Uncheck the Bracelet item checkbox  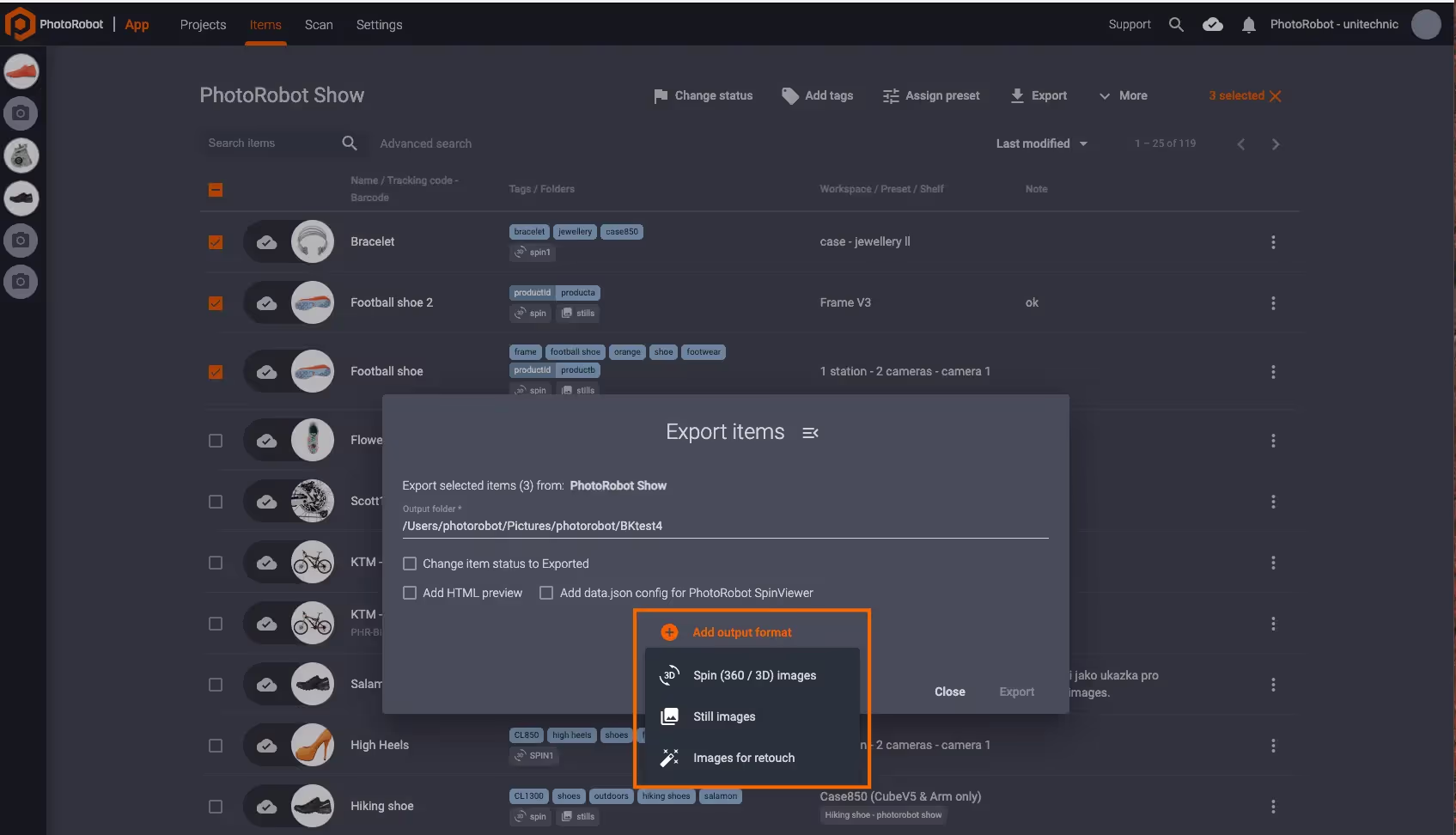[216, 242]
